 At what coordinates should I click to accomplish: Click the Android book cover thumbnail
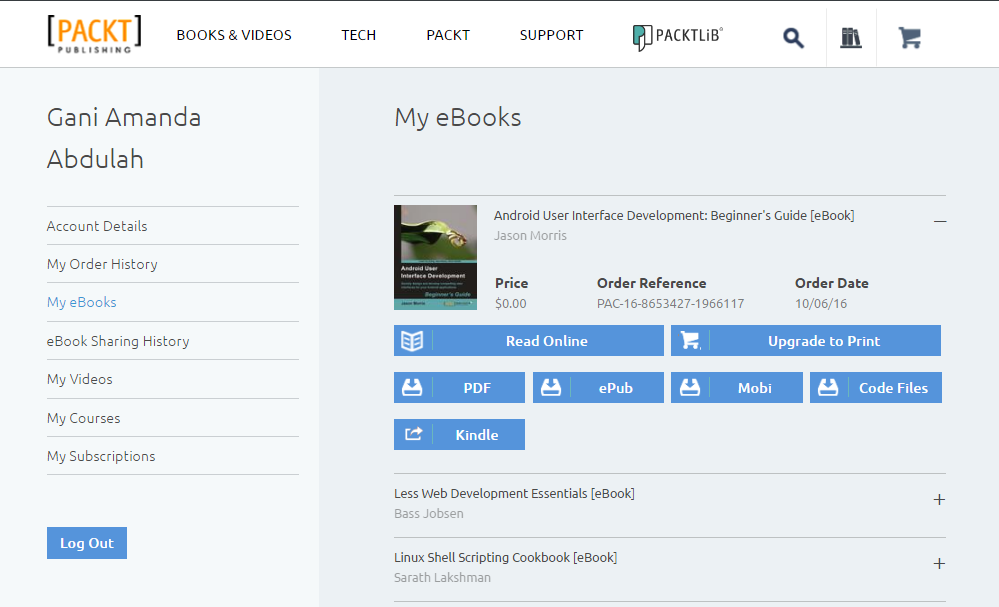(x=435, y=257)
